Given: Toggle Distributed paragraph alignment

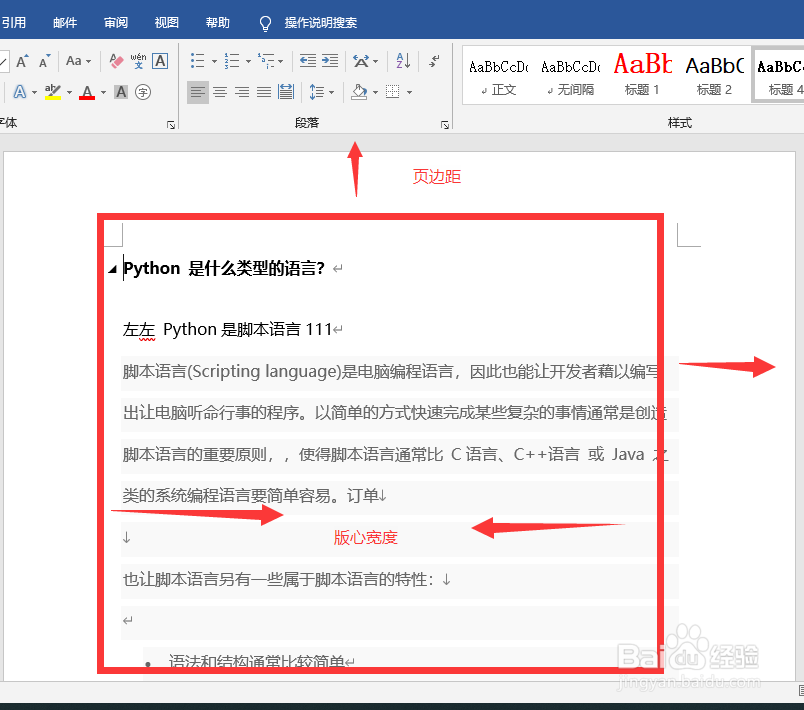Looking at the screenshot, I should (286, 92).
